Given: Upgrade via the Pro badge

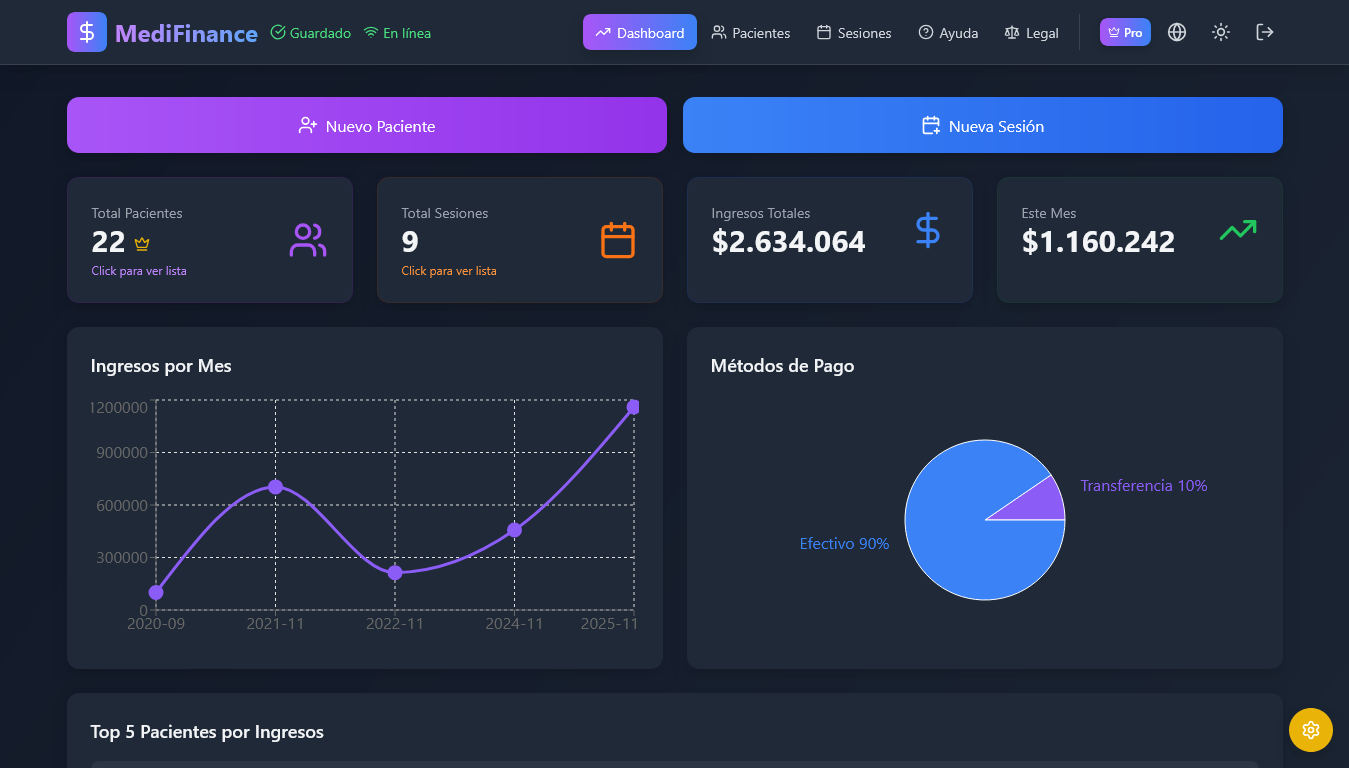Looking at the screenshot, I should coord(1125,32).
